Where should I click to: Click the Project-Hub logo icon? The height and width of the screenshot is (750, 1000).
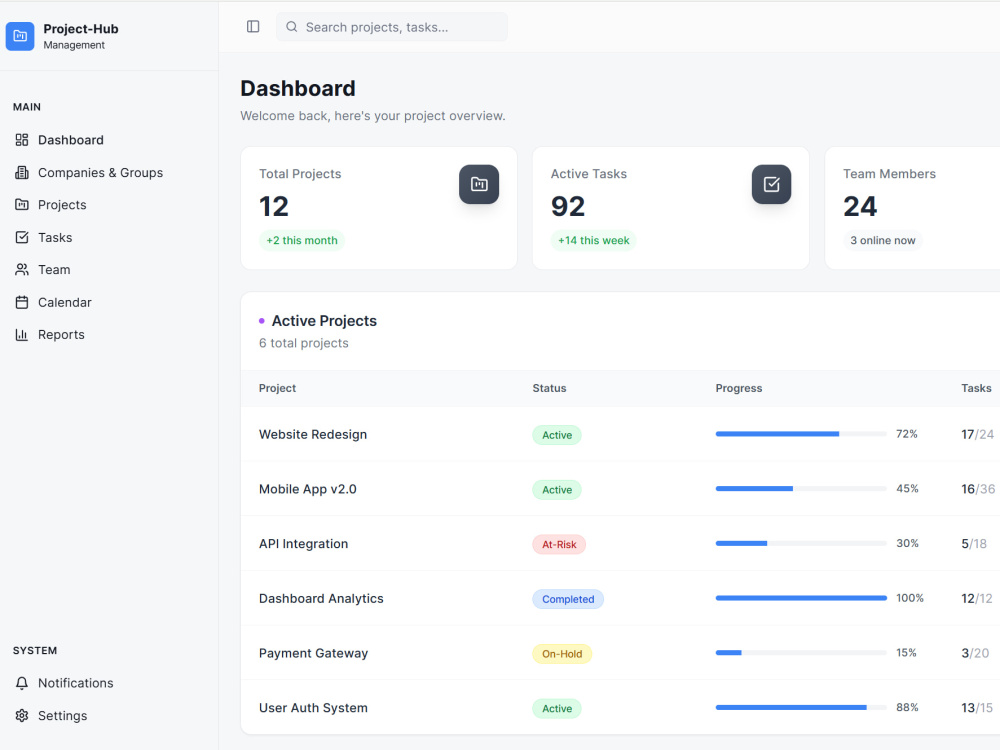point(20,36)
